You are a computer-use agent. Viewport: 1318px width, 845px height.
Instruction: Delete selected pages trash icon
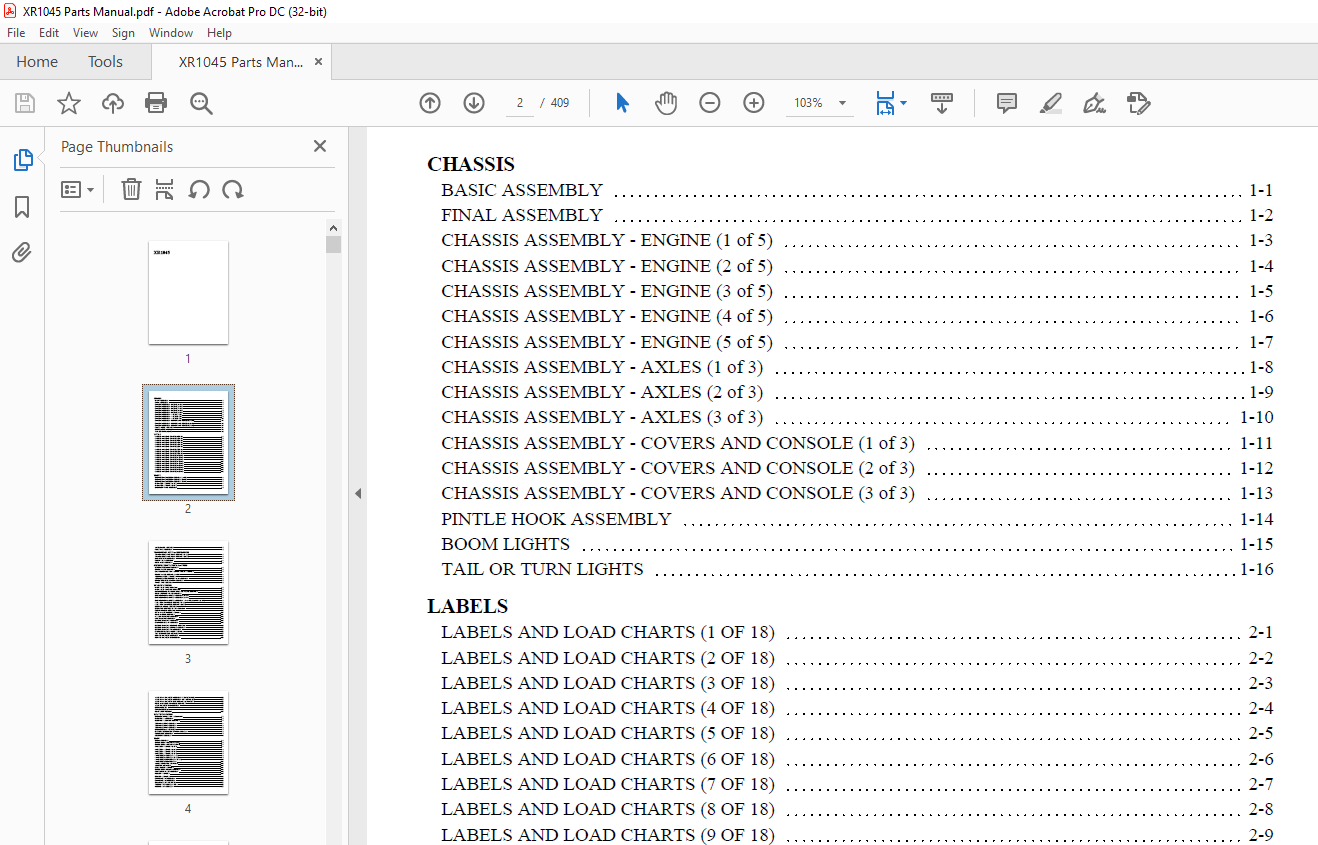point(131,189)
